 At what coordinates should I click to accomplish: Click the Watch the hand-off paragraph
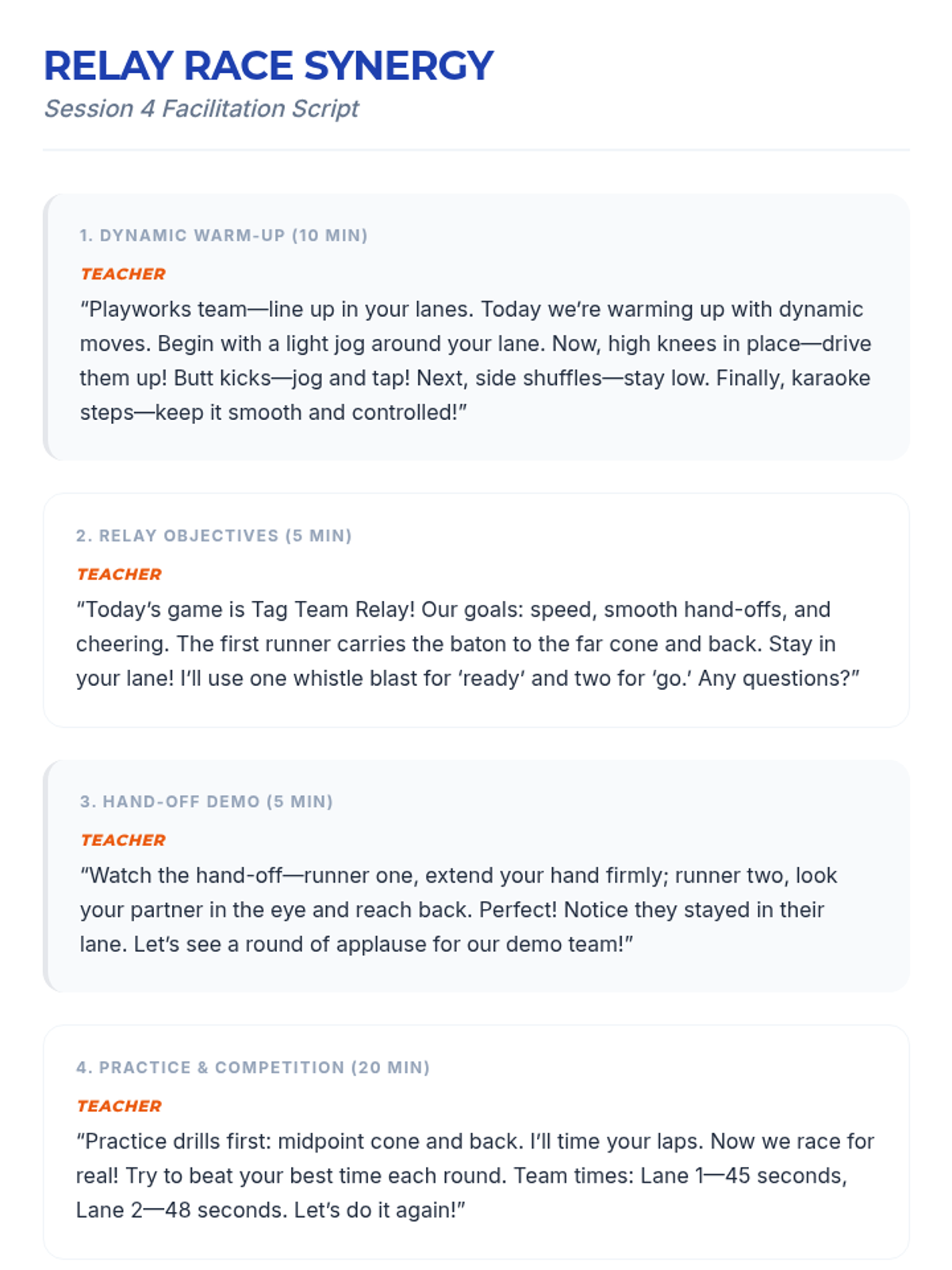459,910
